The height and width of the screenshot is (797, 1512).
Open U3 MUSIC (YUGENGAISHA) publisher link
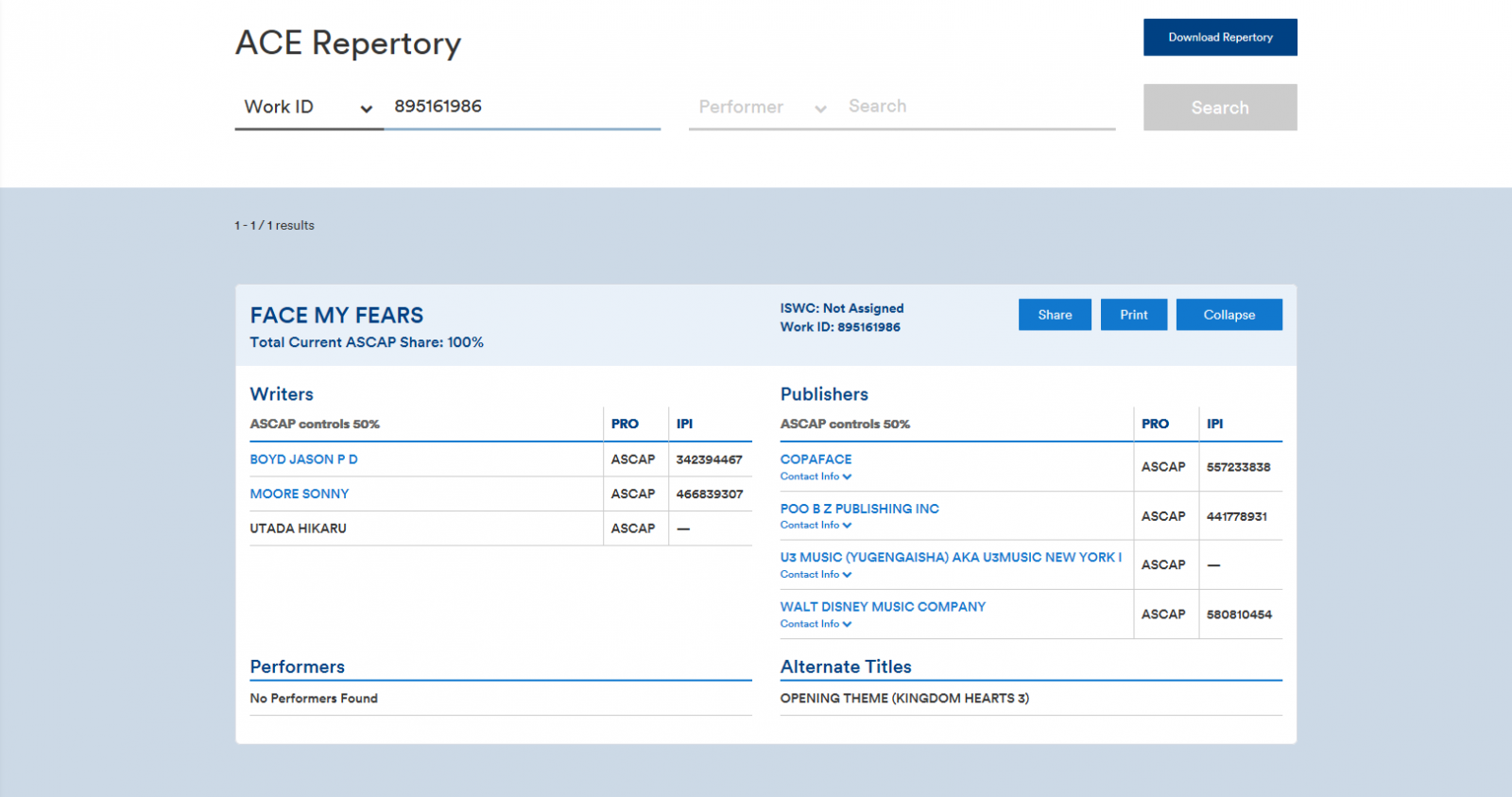pos(951,558)
